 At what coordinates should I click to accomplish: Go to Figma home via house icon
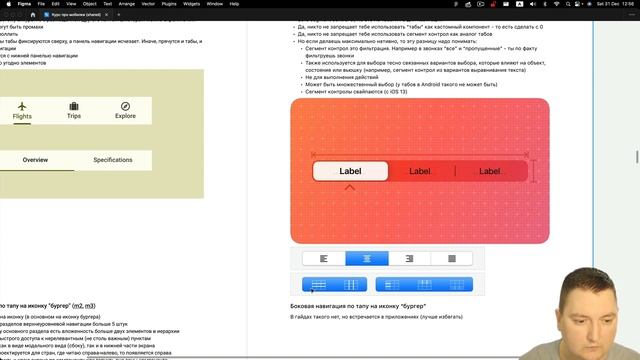point(33,15)
